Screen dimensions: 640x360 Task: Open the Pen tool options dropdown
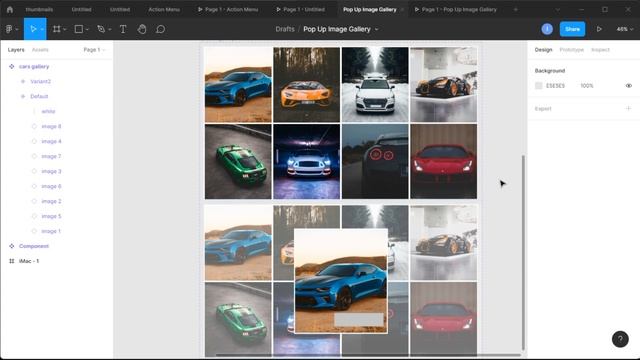pos(109,29)
